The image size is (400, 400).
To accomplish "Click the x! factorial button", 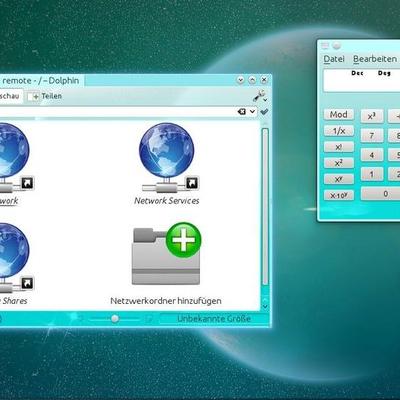I will point(339,147).
